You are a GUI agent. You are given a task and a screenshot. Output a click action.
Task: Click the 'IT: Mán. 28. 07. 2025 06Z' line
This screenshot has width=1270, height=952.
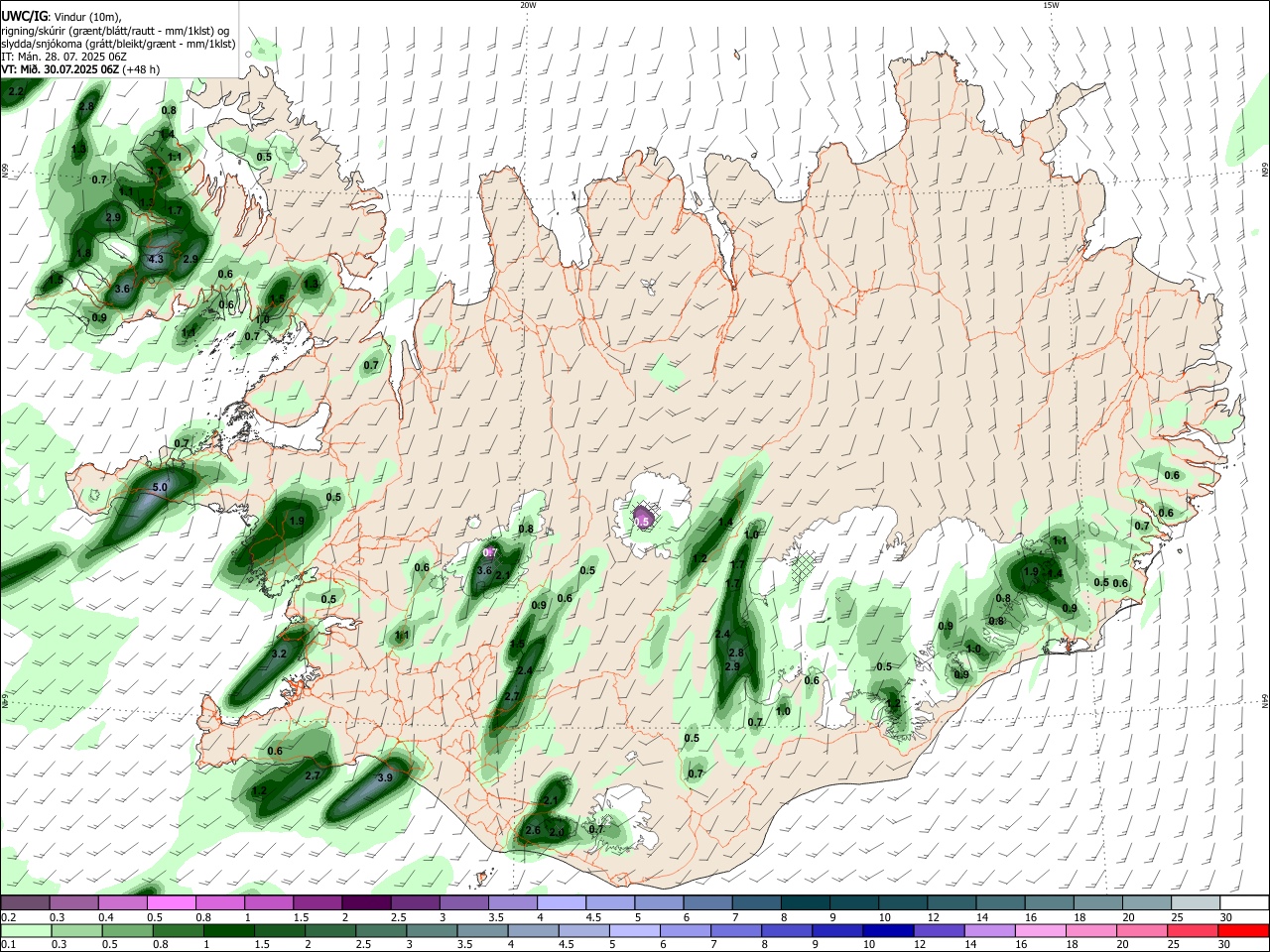point(63,57)
